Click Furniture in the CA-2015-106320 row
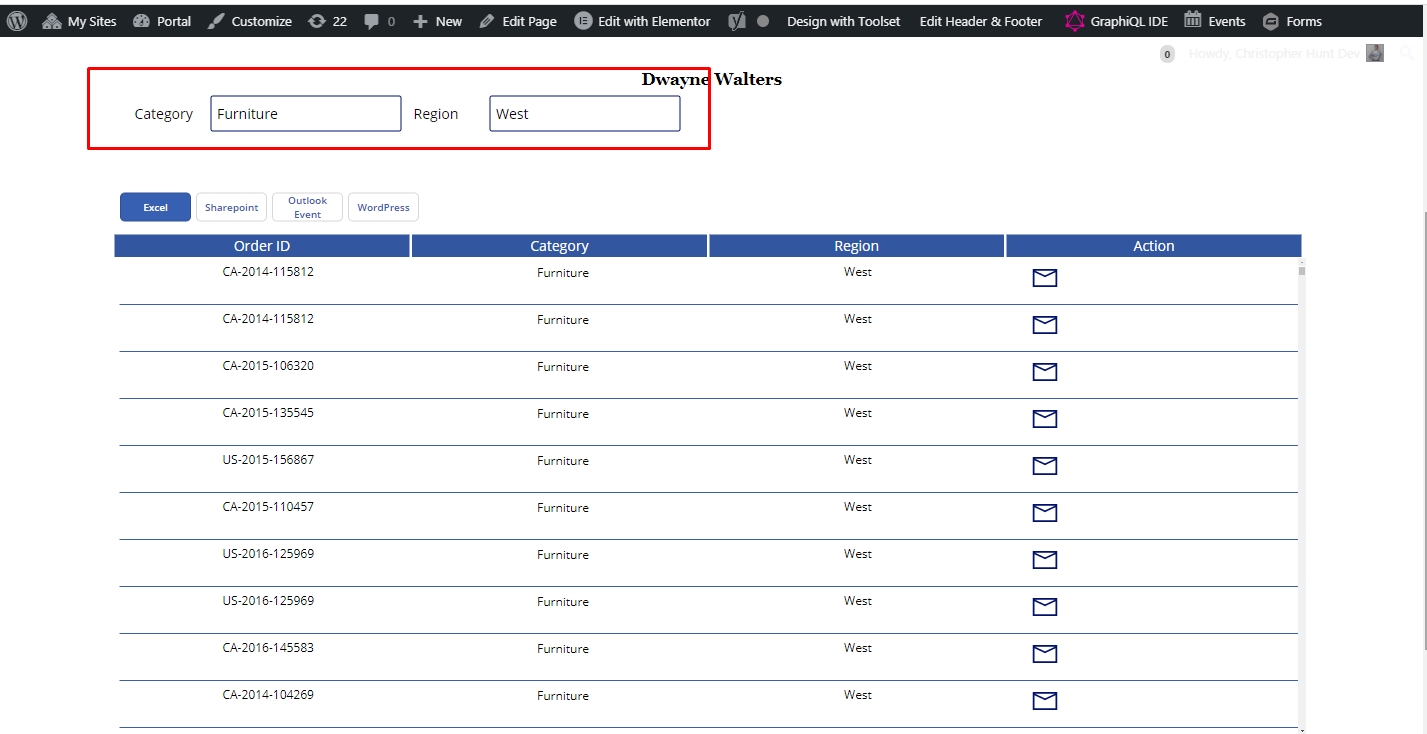1427x734 pixels. (563, 367)
